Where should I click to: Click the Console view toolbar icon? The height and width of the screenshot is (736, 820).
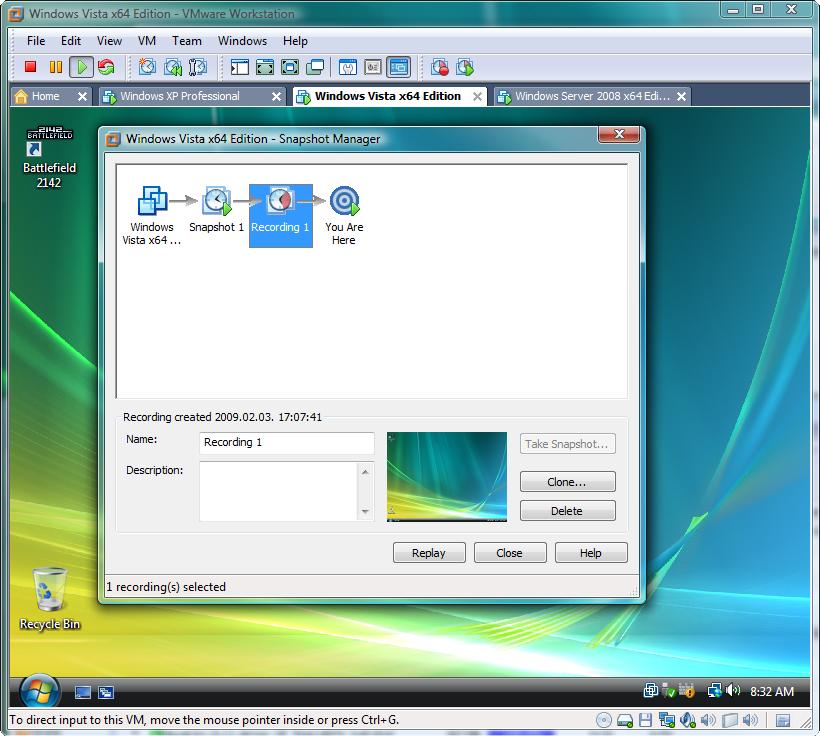tap(399, 67)
